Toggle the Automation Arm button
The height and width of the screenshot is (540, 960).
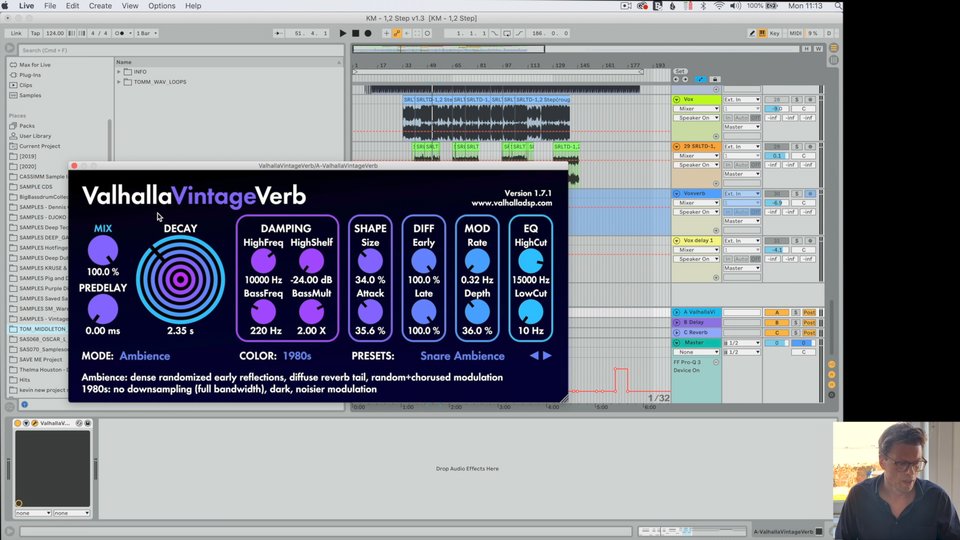[397, 33]
